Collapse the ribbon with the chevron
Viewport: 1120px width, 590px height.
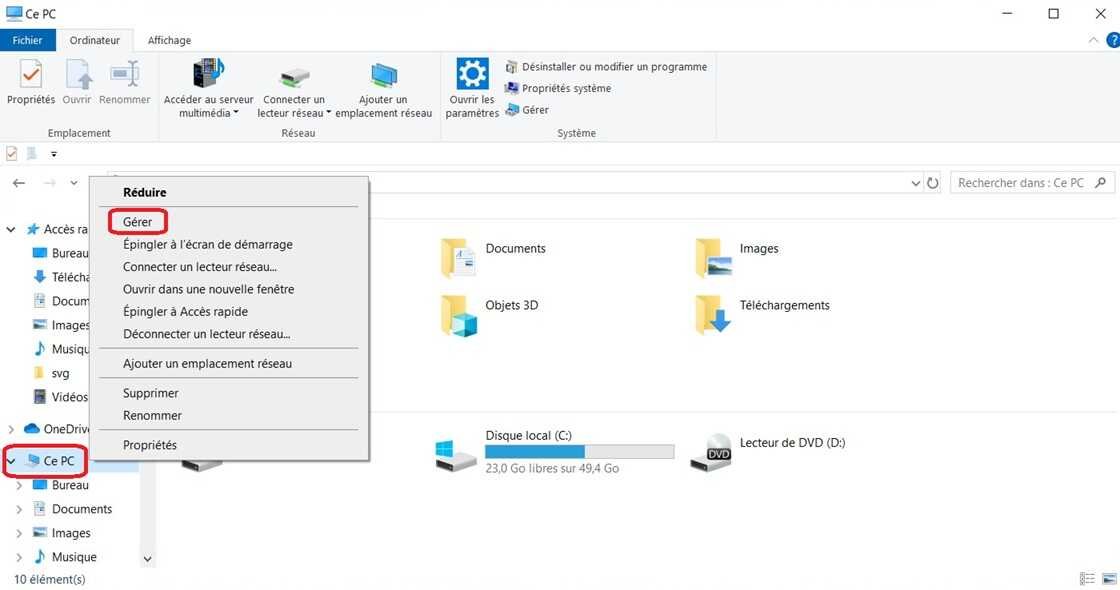click(x=1094, y=40)
